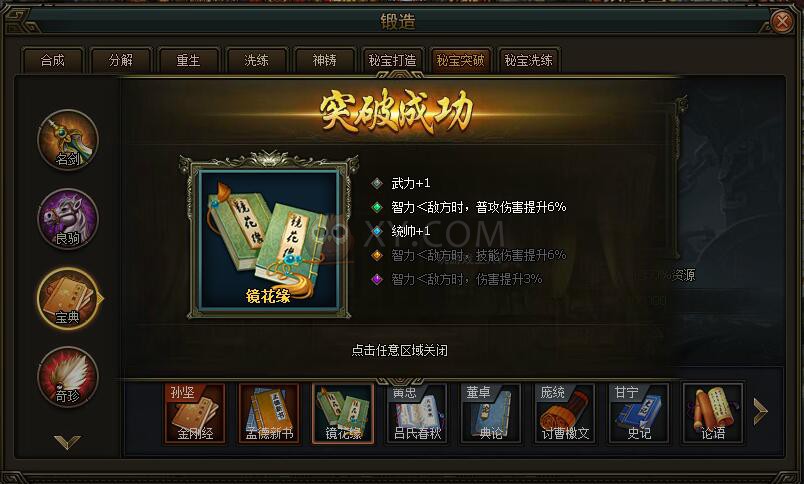This screenshot has height=484, width=804.
Task: Pick the 史记 book item
Action: (639, 413)
